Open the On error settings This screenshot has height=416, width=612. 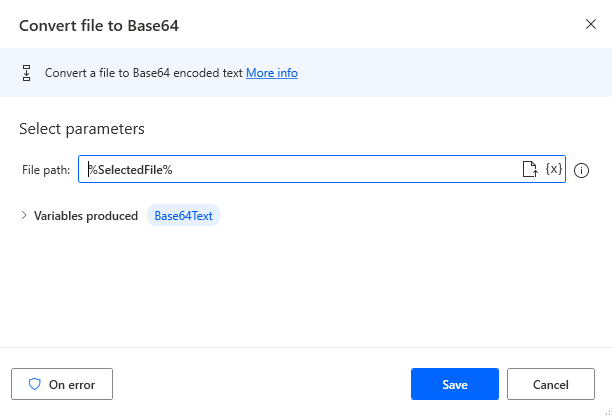click(x=62, y=384)
